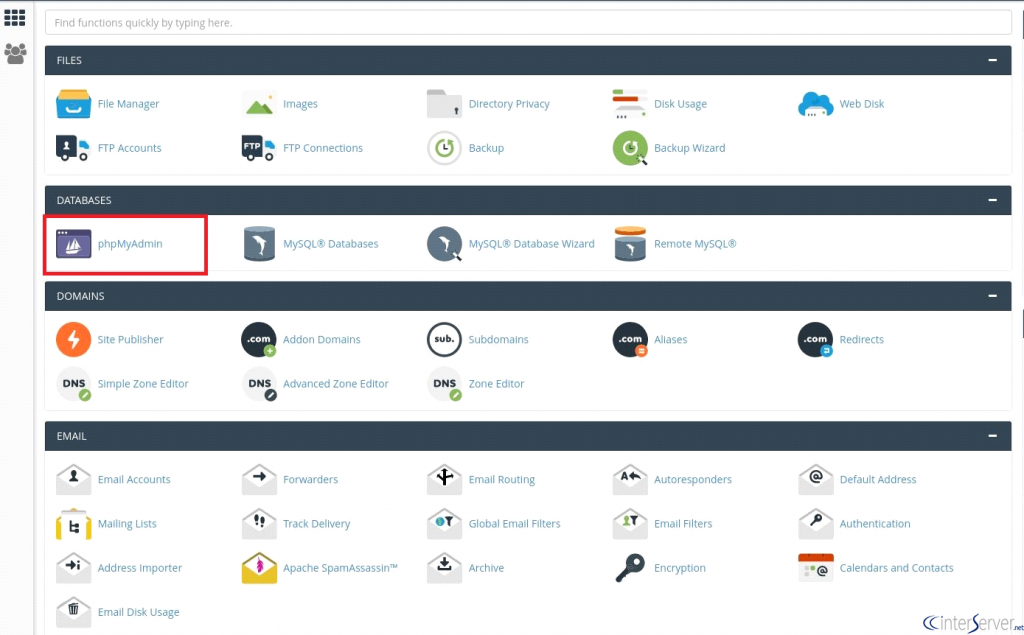Click the Track Delivery icon

point(259,524)
